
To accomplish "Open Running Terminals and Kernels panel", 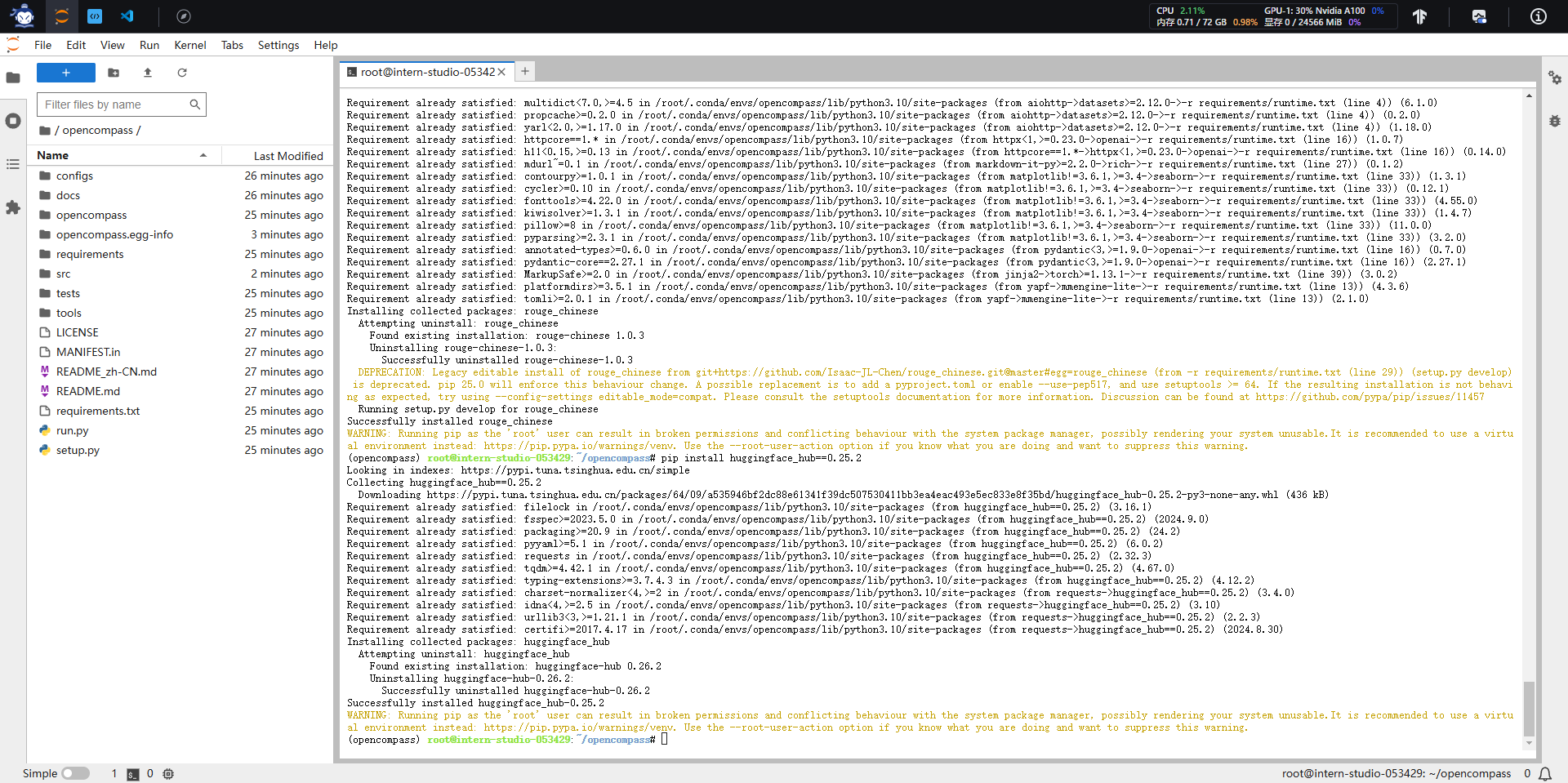I will [13, 121].
